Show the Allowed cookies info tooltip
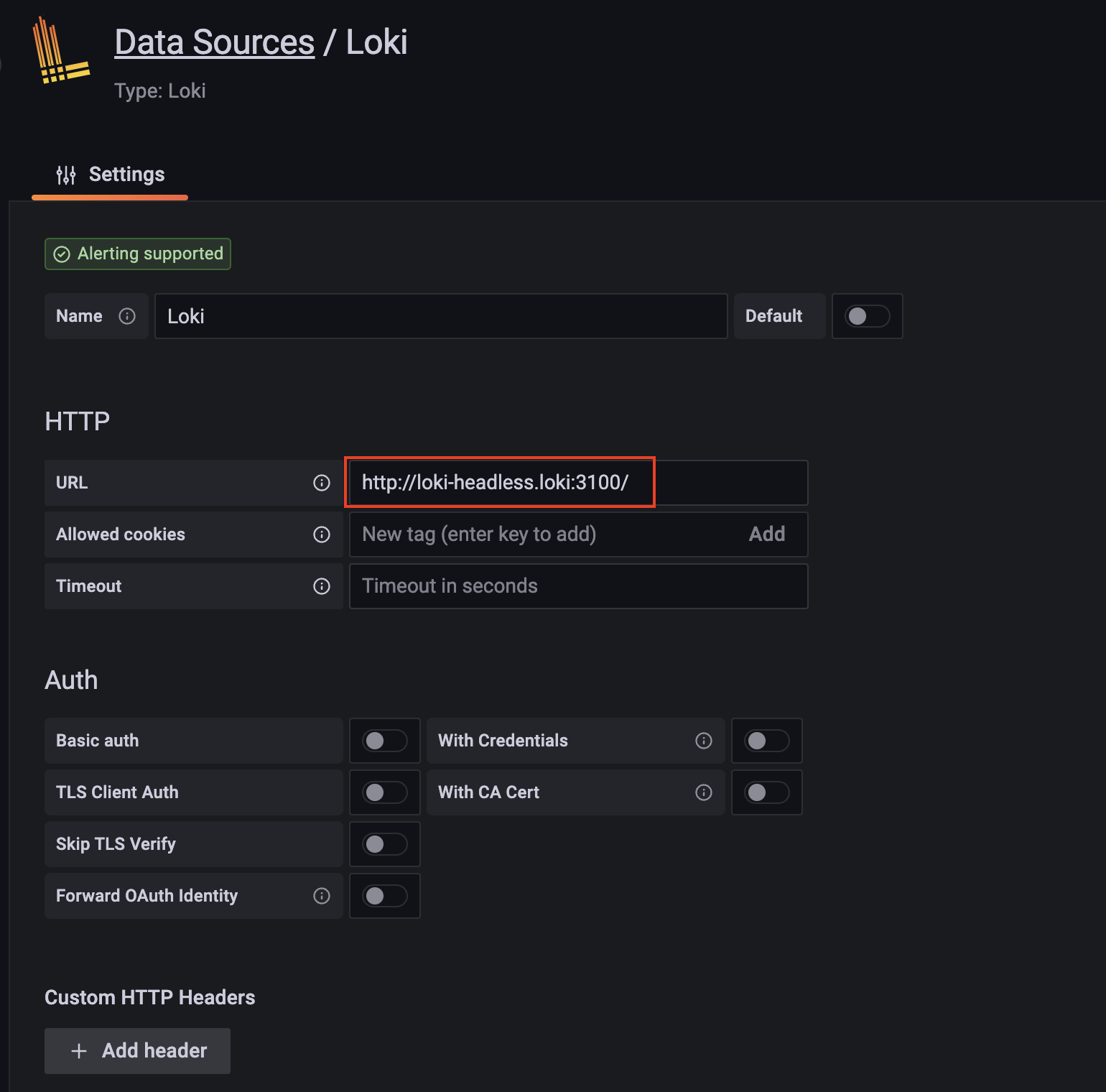 tap(322, 535)
